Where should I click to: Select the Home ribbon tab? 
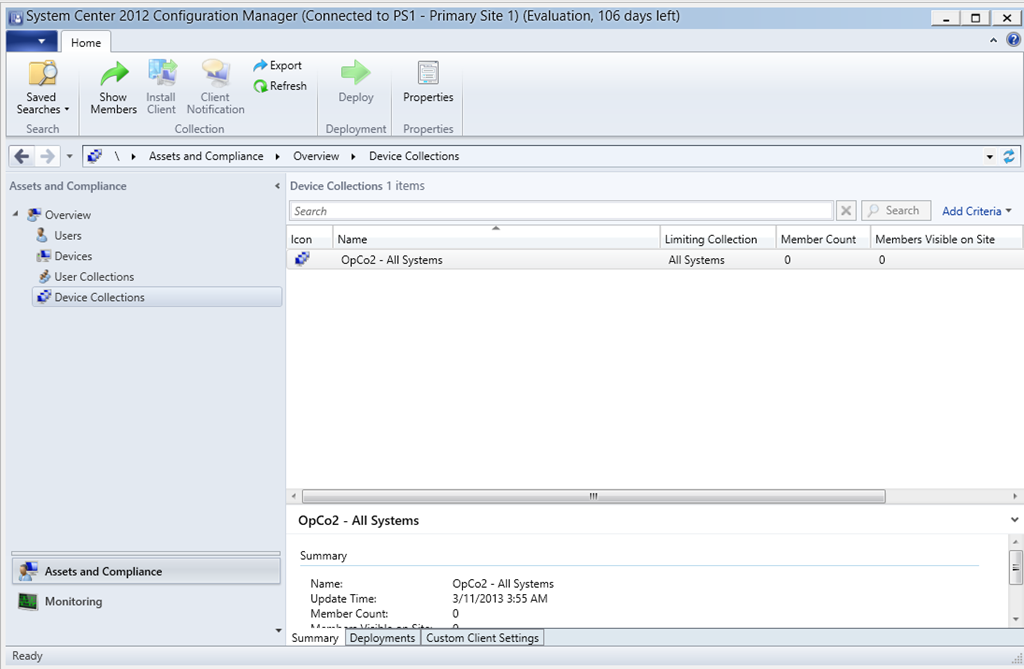tap(86, 42)
